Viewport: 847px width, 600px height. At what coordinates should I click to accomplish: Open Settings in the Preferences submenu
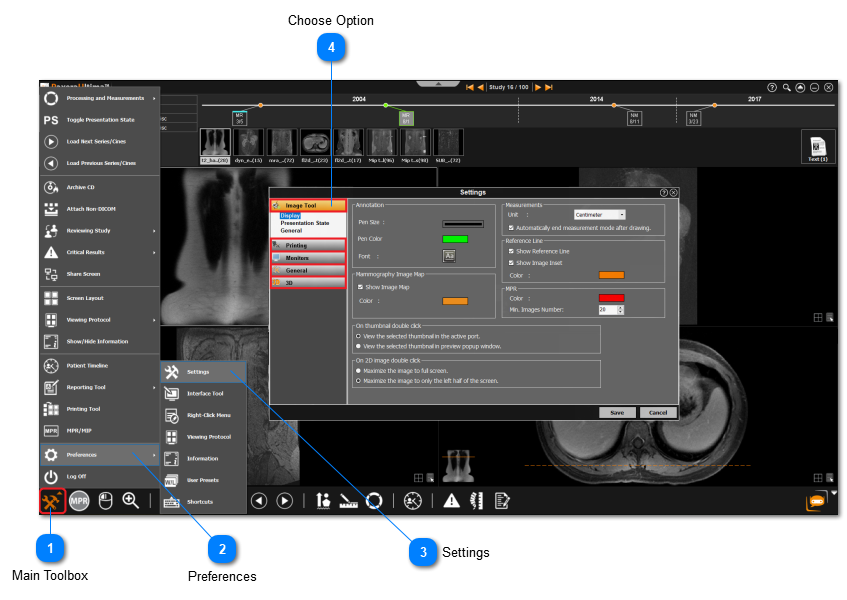pyautogui.click(x=197, y=372)
